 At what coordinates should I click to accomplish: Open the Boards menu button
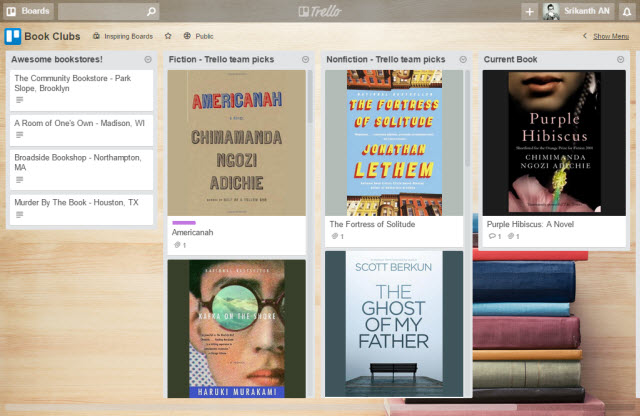tap(28, 11)
